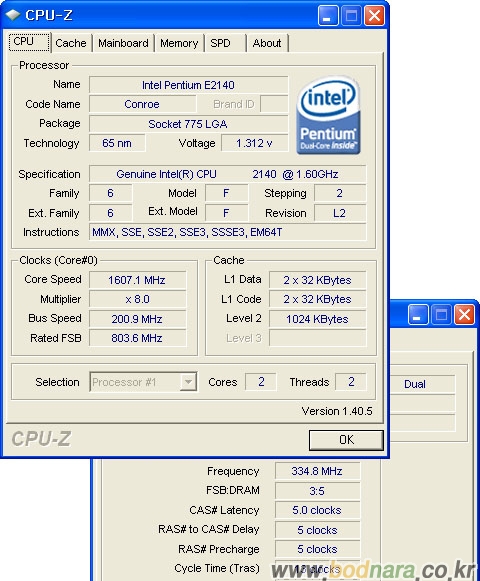Click the 65 nm technology value
The width and height of the screenshot is (480, 581).
[x=117, y=143]
